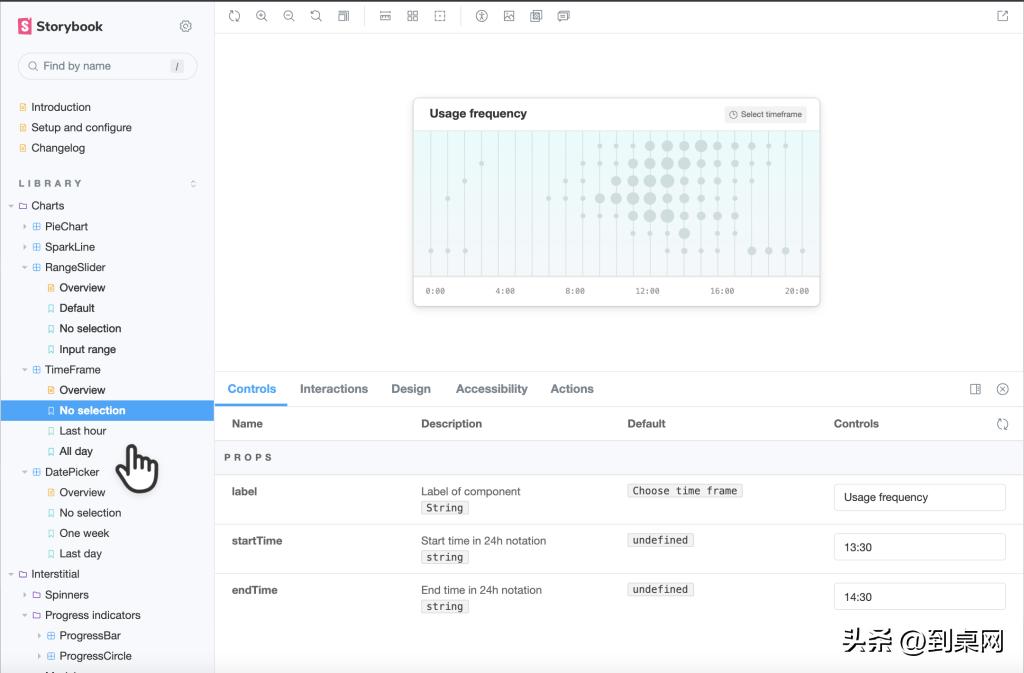This screenshot has height=673, width=1024.
Task: Click the startTime input field showing 13:30
Action: (919, 547)
